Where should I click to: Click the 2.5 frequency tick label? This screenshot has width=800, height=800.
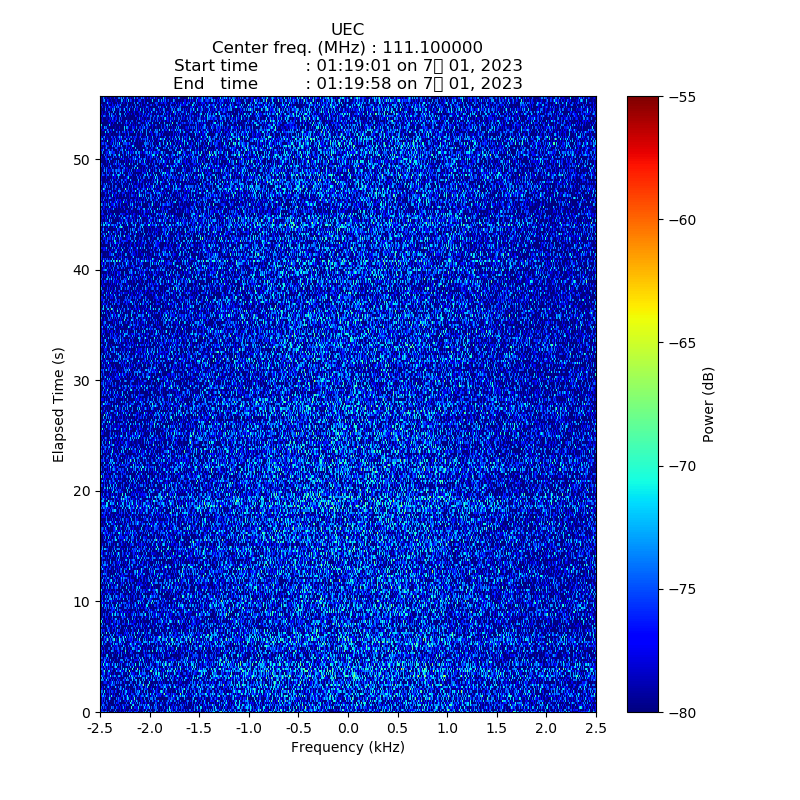pyautogui.click(x=596, y=728)
